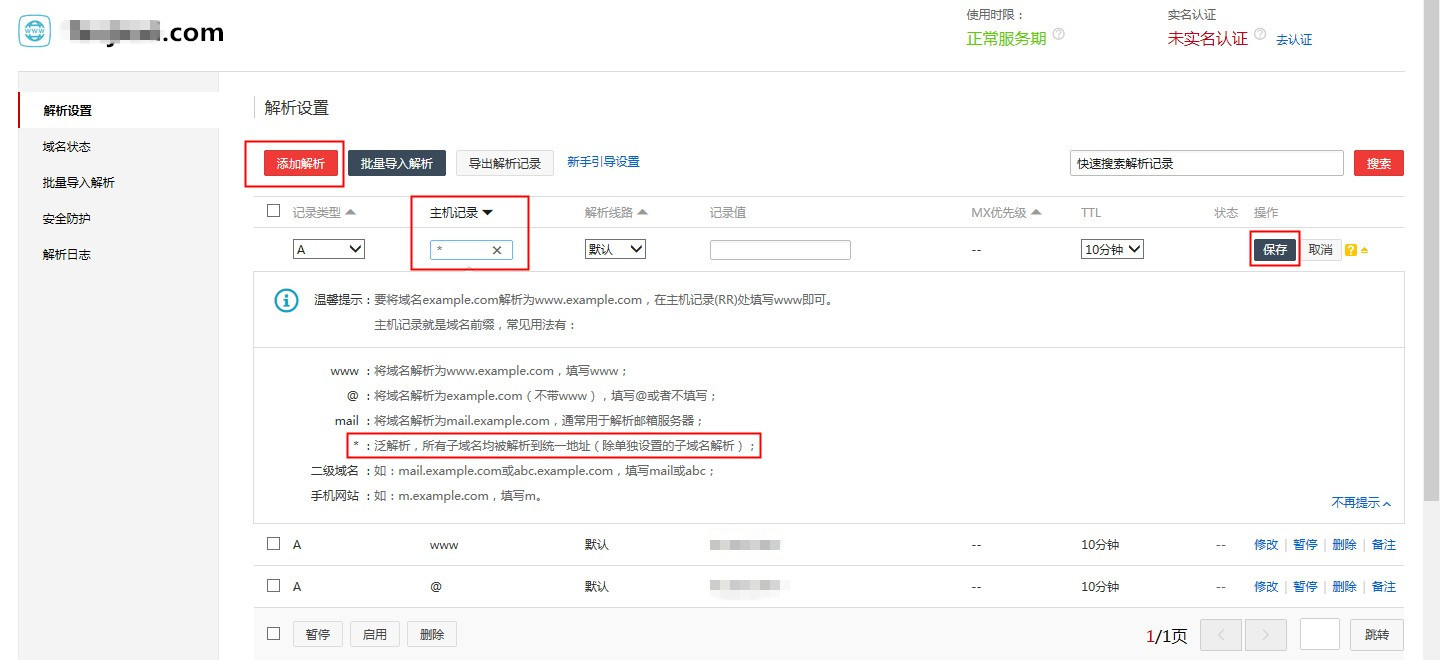Open the tooltip icon beside 正常服务期
This screenshot has height=660, width=1440.
(1058, 33)
